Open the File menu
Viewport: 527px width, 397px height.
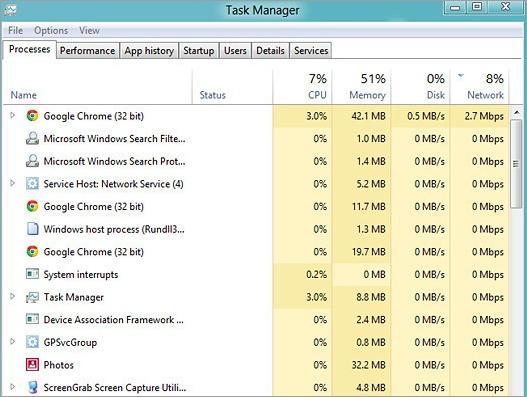click(15, 30)
